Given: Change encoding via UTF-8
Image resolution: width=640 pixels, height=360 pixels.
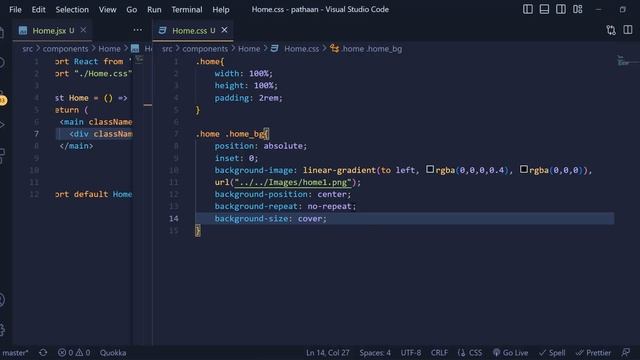Looking at the screenshot, I should 411,353.
